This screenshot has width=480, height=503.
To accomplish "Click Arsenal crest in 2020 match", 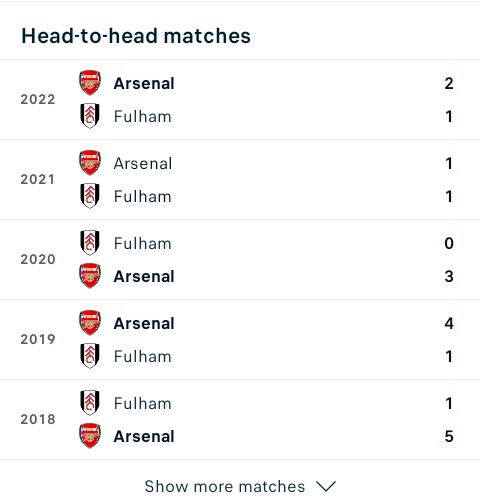I will point(90,276).
